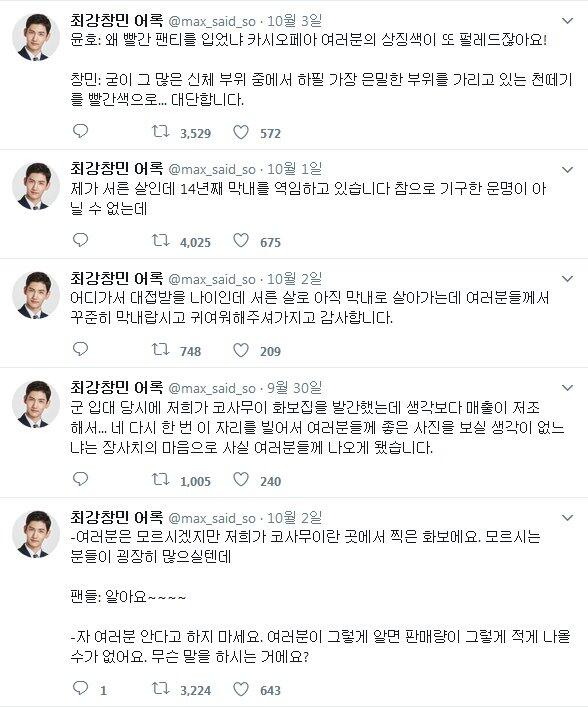Like the tweet showing 572 likes
Image resolution: width=588 pixels, height=707 pixels.
(241, 132)
